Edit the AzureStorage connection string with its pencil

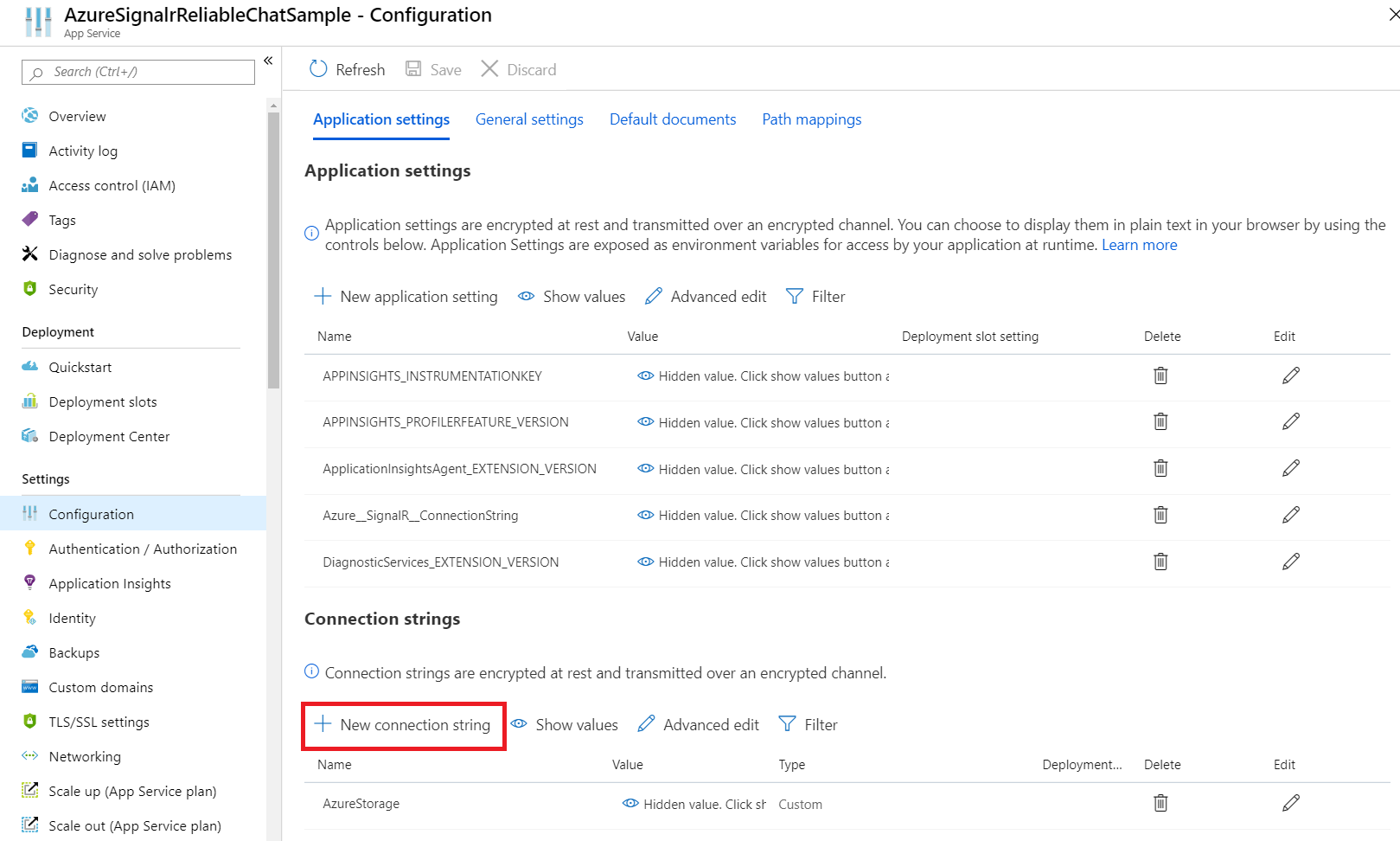point(1291,803)
